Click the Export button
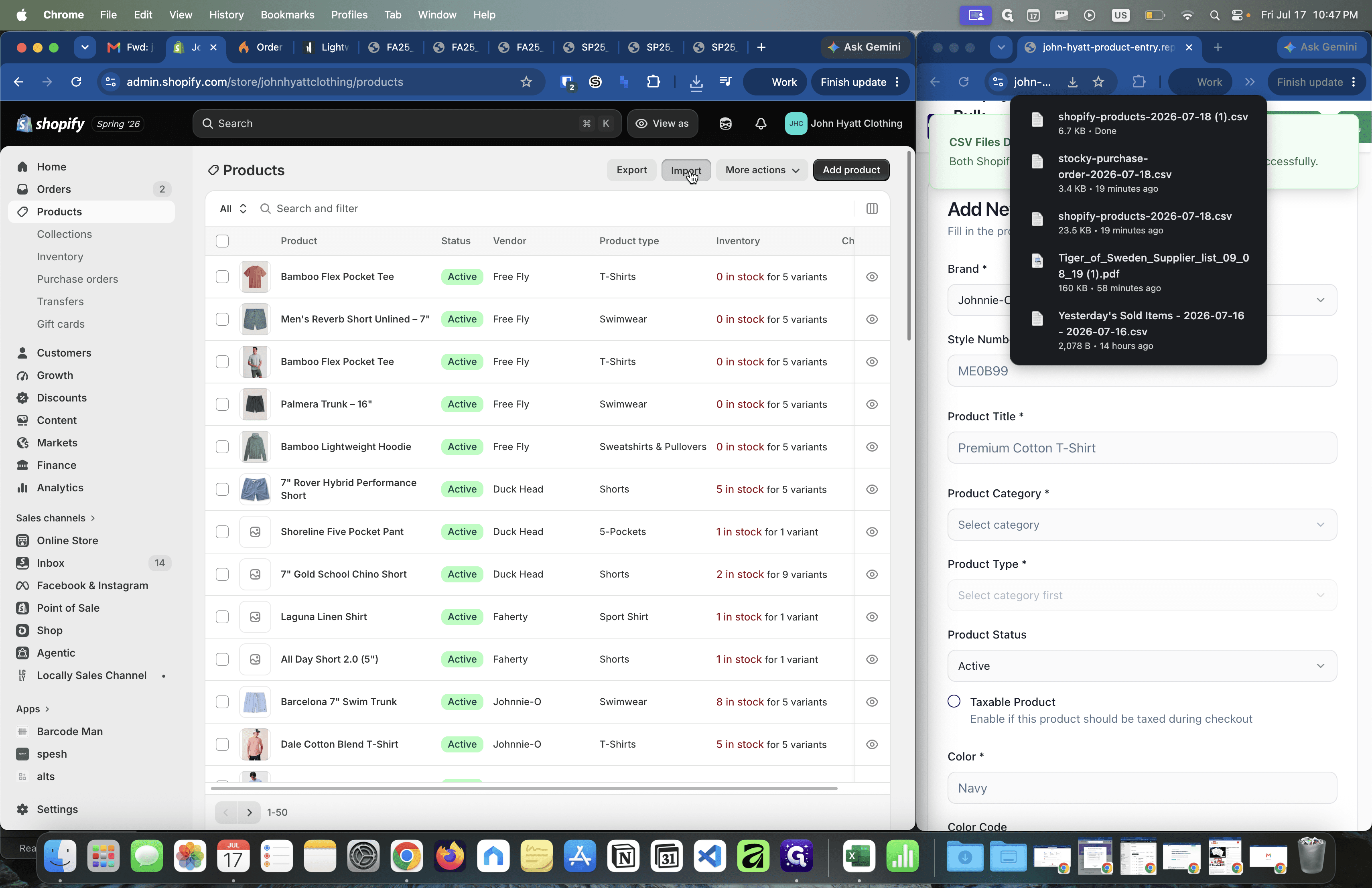 tap(631, 170)
